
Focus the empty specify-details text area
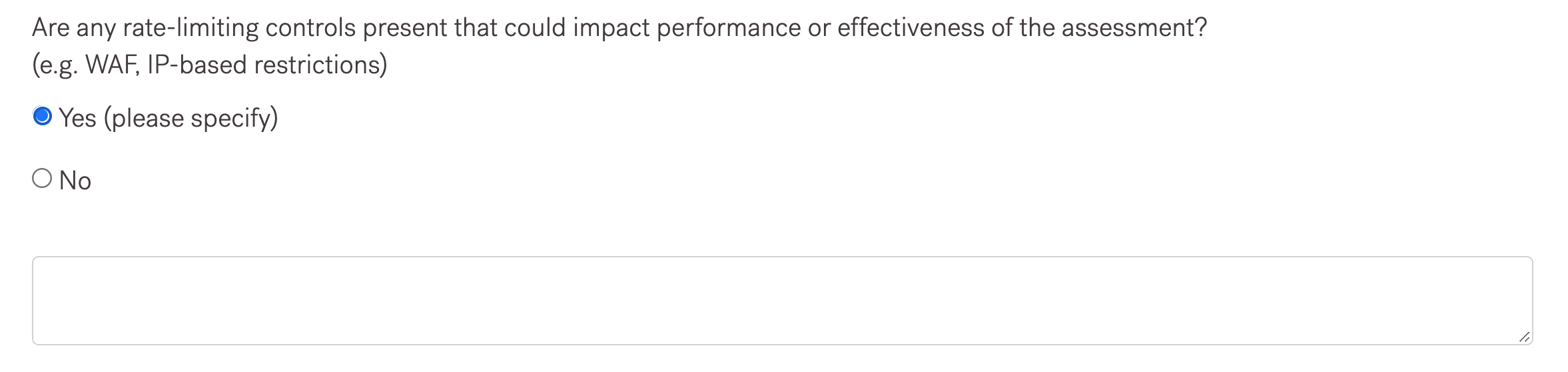click(782, 300)
